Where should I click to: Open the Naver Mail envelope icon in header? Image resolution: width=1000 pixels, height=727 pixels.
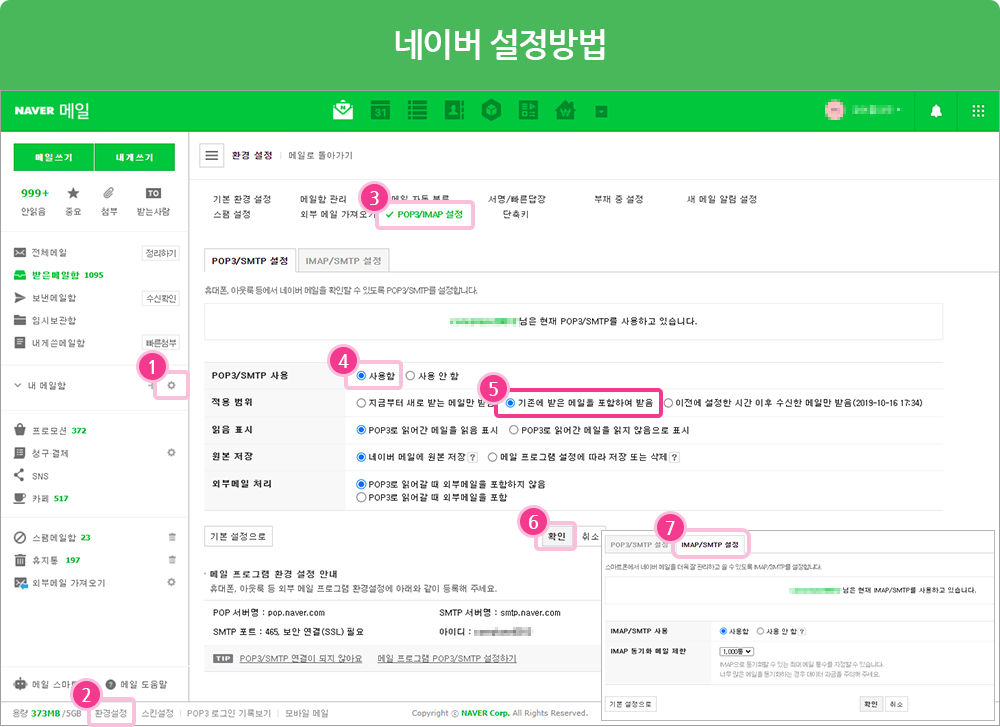(x=343, y=110)
